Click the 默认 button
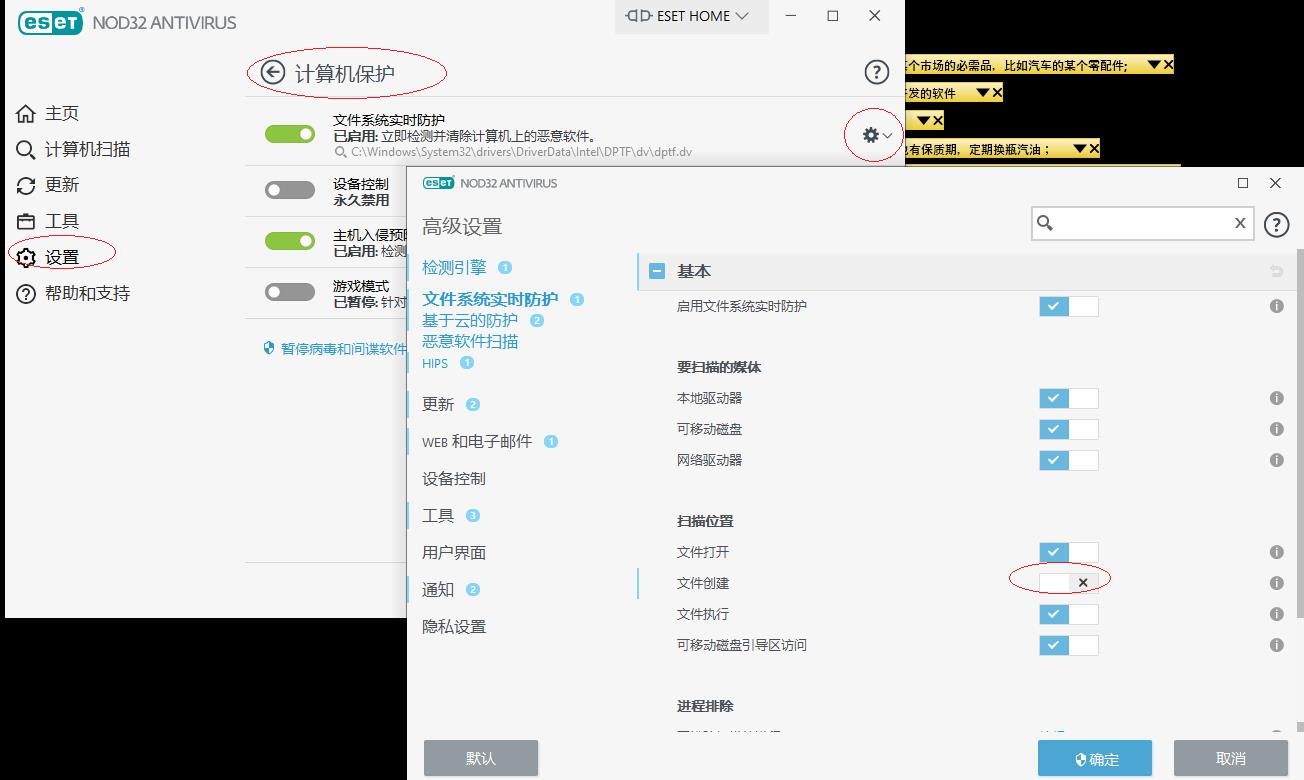This screenshot has height=780, width=1304. [481, 758]
